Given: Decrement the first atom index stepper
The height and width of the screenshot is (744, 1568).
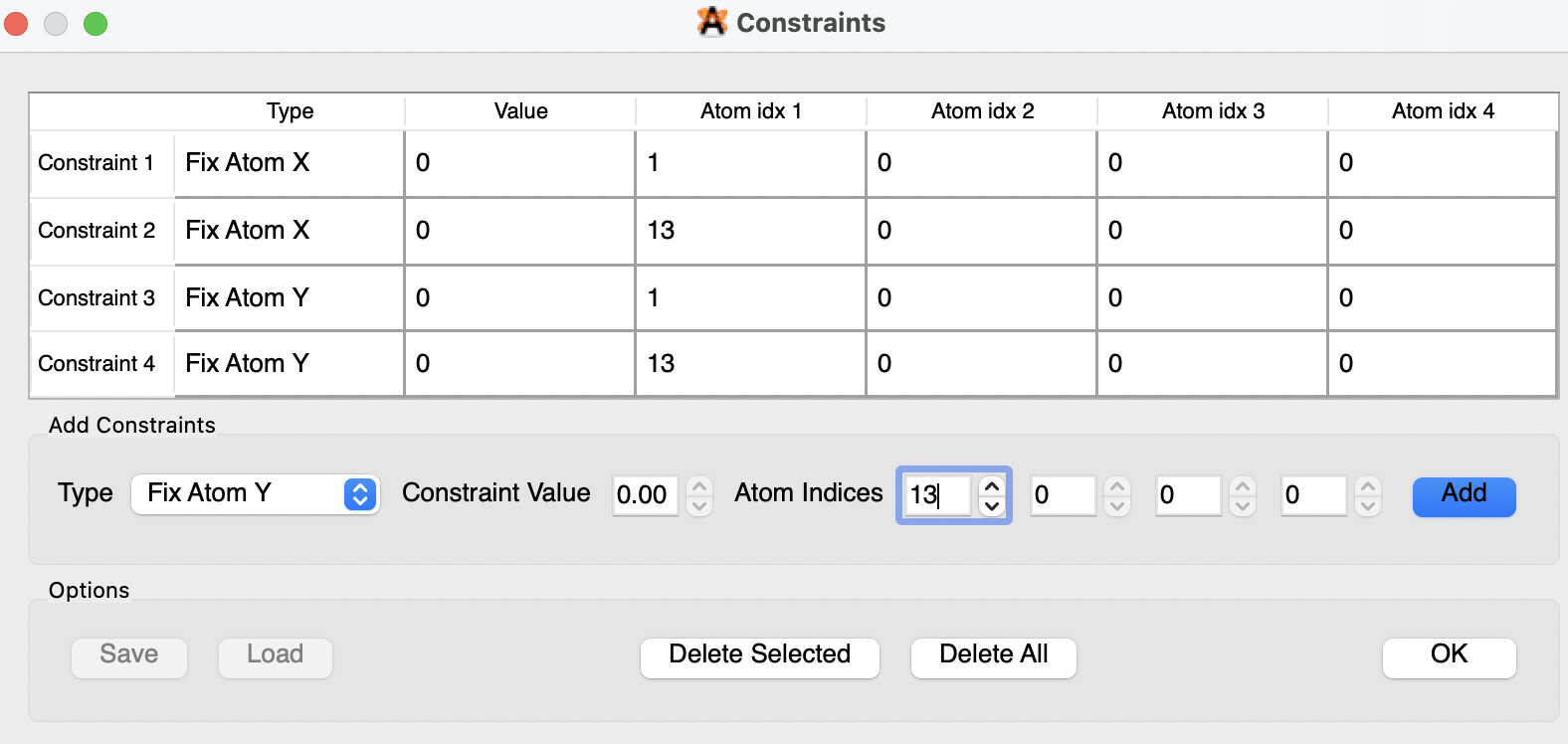Looking at the screenshot, I should click(x=992, y=505).
